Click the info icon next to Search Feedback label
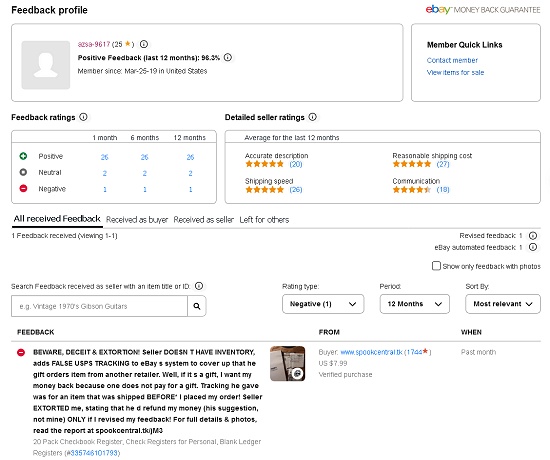The width and height of the screenshot is (550, 460). pyautogui.click(x=199, y=286)
